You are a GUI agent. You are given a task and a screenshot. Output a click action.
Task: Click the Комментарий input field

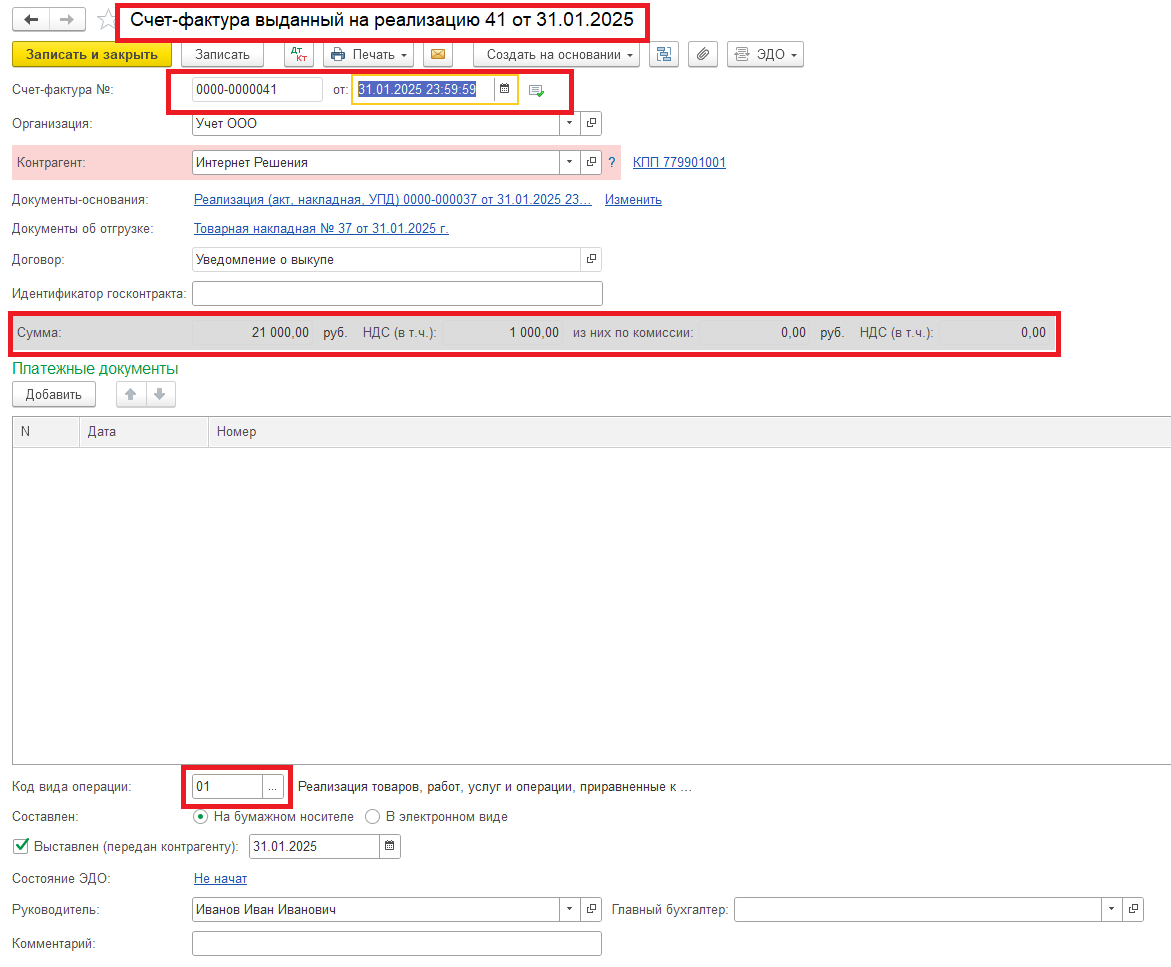point(396,944)
